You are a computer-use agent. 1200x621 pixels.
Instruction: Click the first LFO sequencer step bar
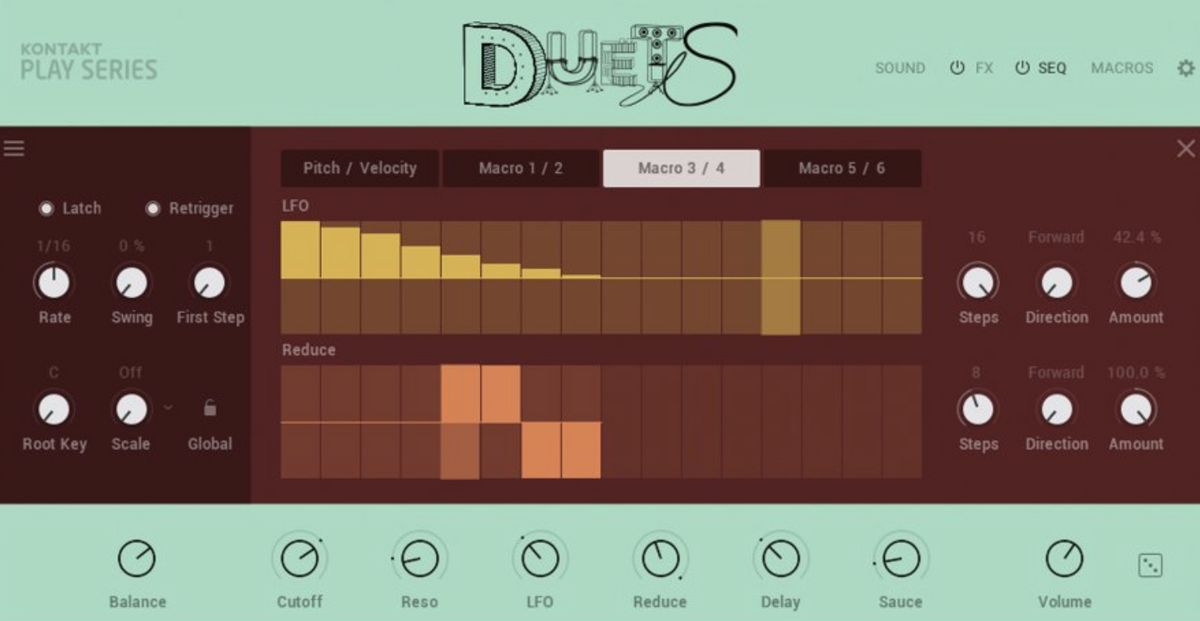pos(300,250)
